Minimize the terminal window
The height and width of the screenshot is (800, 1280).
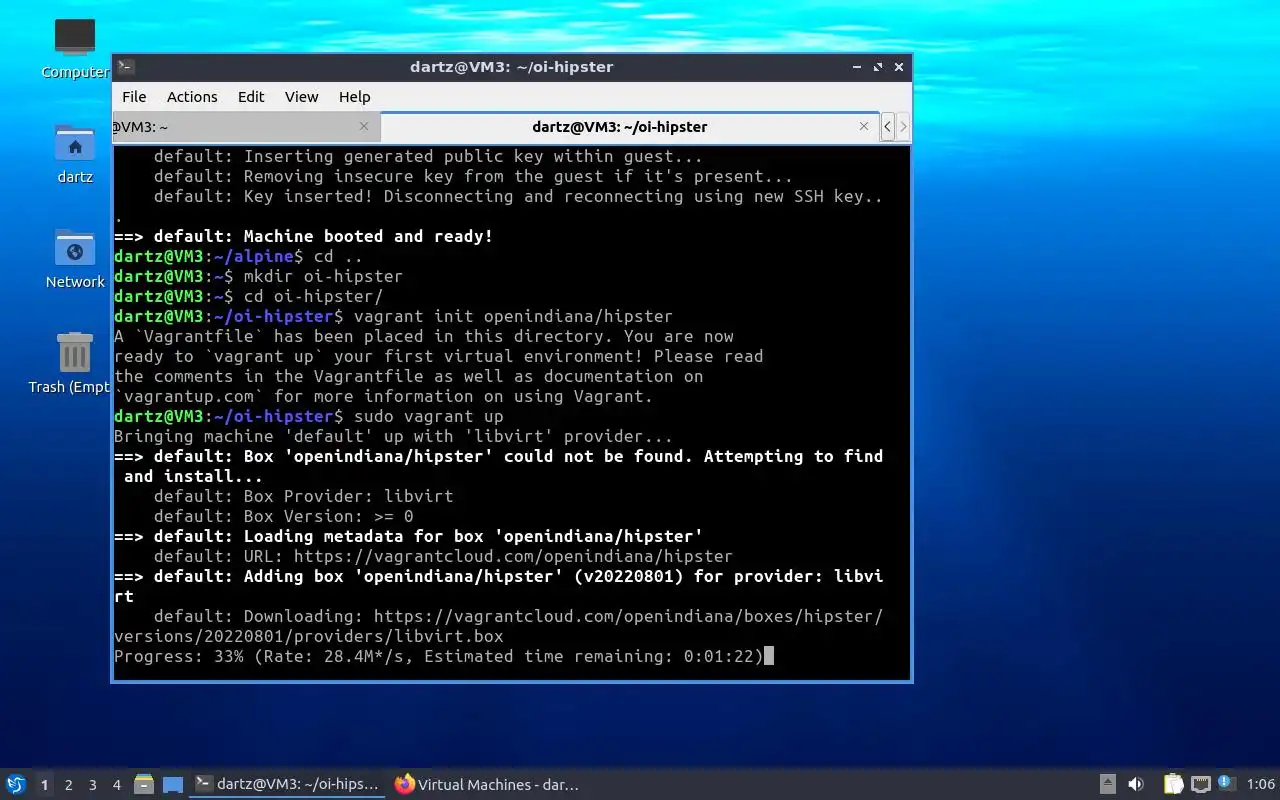point(857,67)
